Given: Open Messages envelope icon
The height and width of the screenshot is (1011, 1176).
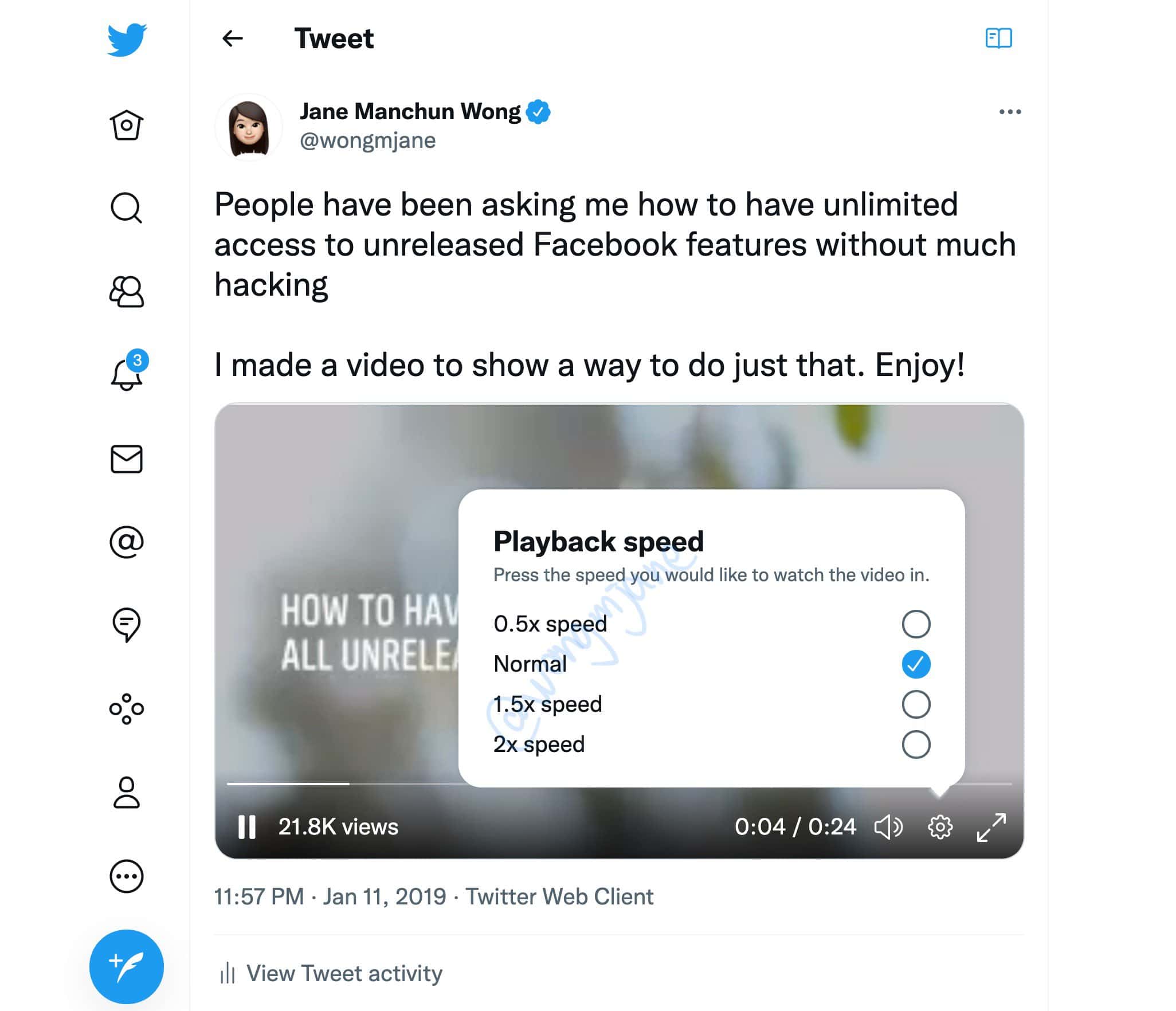Looking at the screenshot, I should pos(126,459).
